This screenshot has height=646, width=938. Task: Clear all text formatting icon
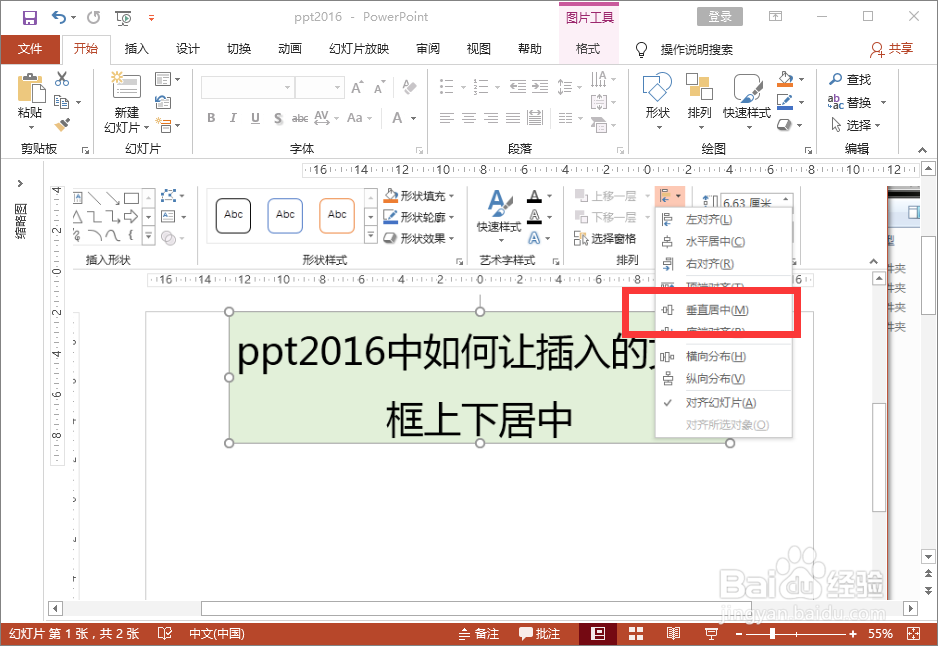[x=409, y=87]
